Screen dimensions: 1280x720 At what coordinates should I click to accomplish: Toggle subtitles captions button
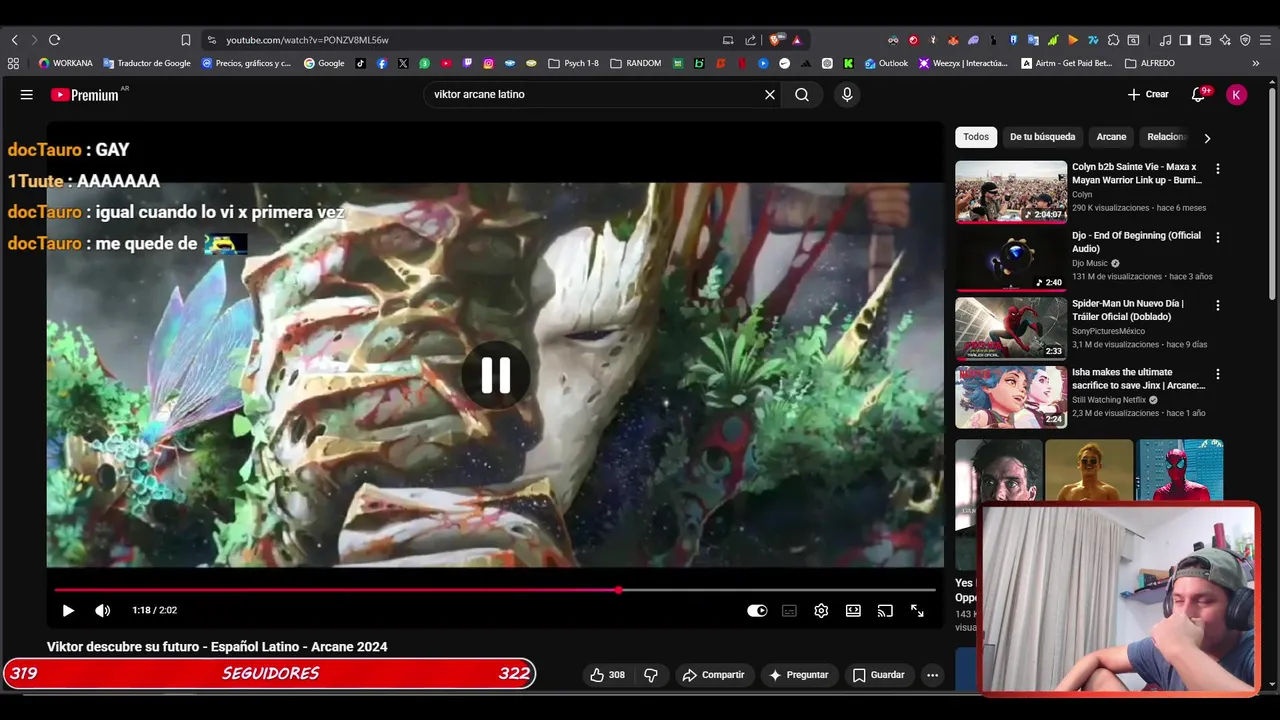789,610
